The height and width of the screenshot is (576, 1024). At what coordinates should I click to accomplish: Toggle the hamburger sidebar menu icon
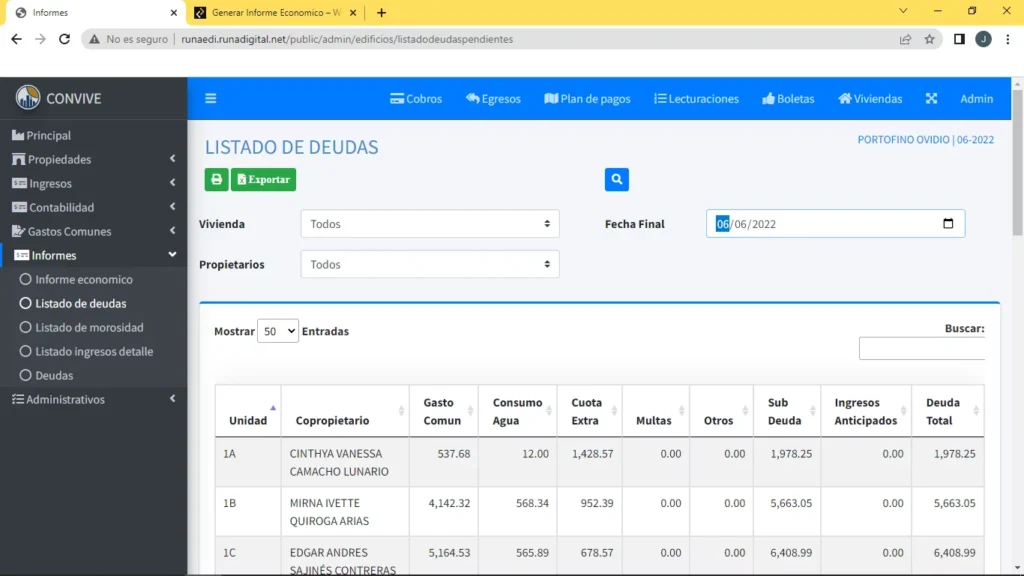click(x=211, y=99)
